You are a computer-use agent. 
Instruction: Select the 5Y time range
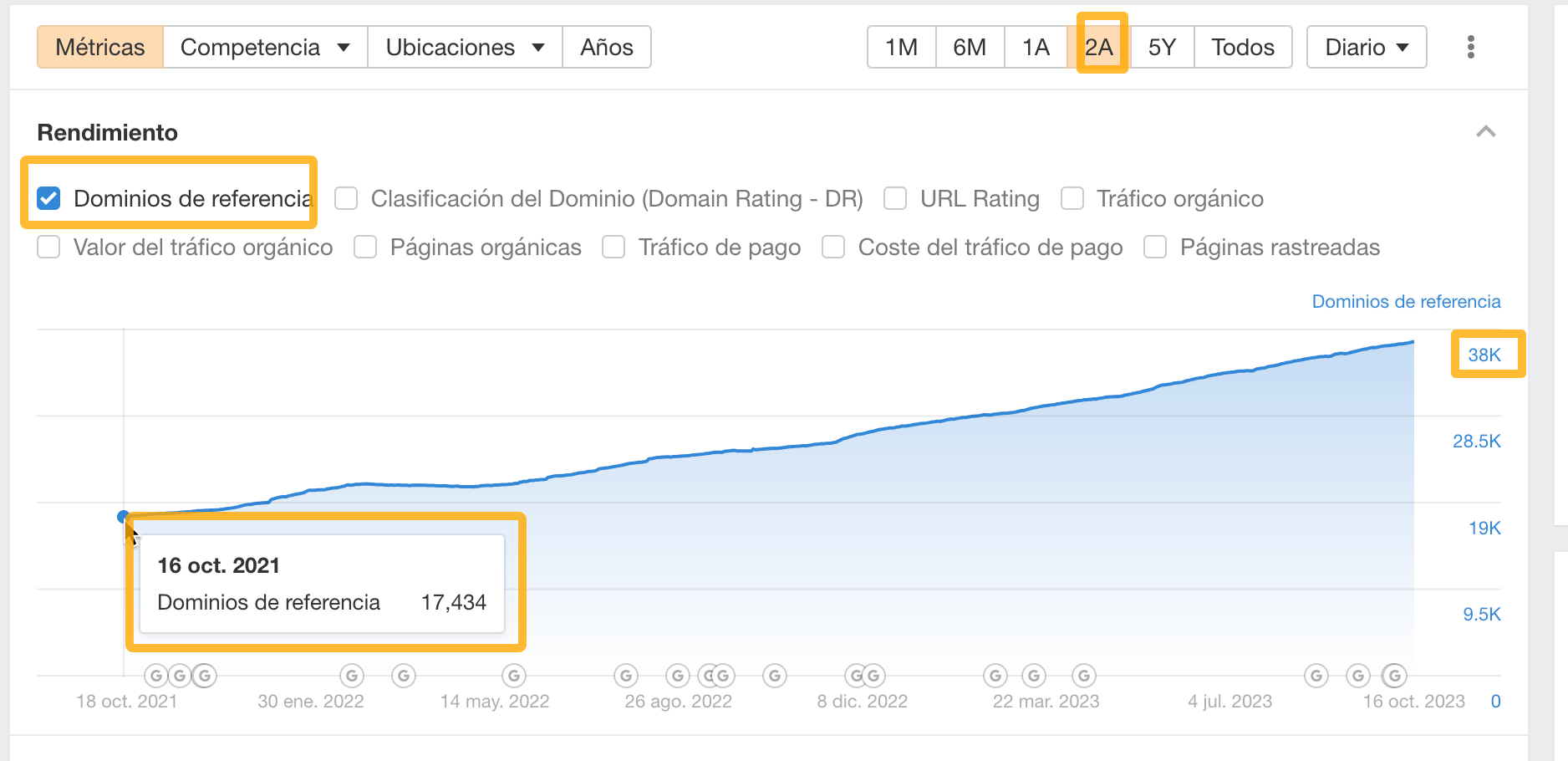pos(1161,47)
